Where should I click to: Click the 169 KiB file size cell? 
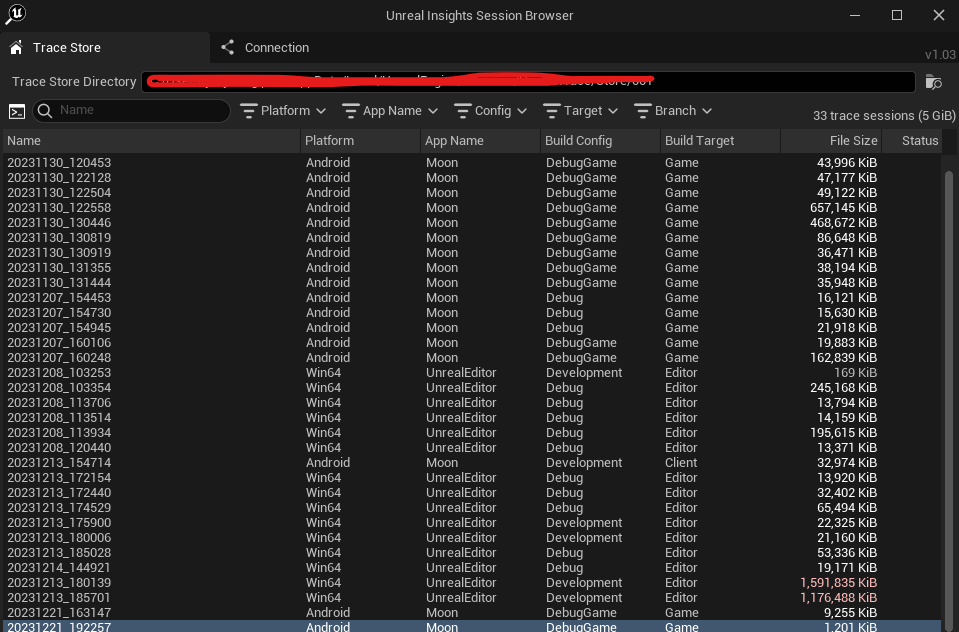click(x=855, y=373)
